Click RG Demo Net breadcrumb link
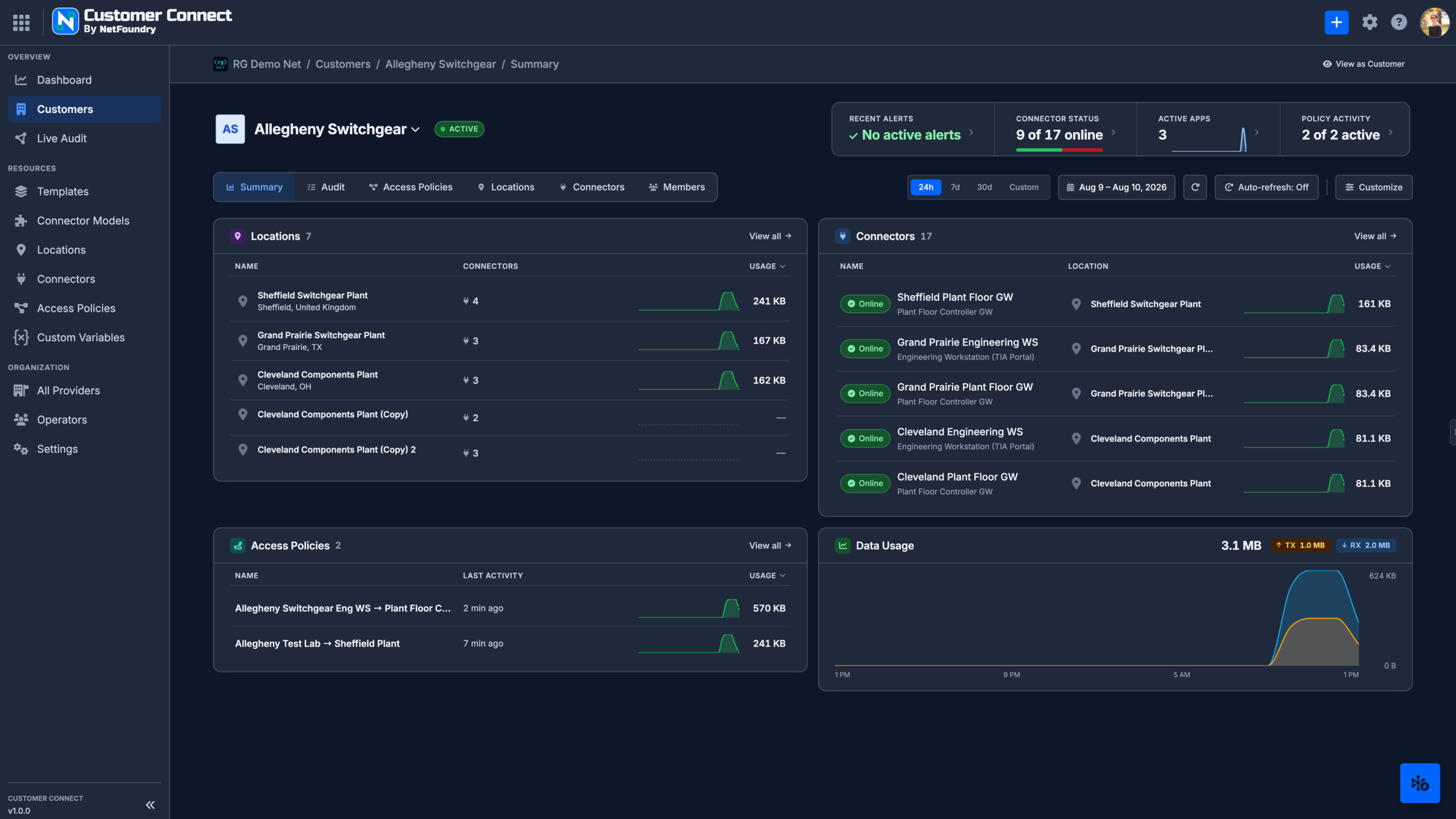This screenshot has width=1456, height=819. click(x=267, y=64)
